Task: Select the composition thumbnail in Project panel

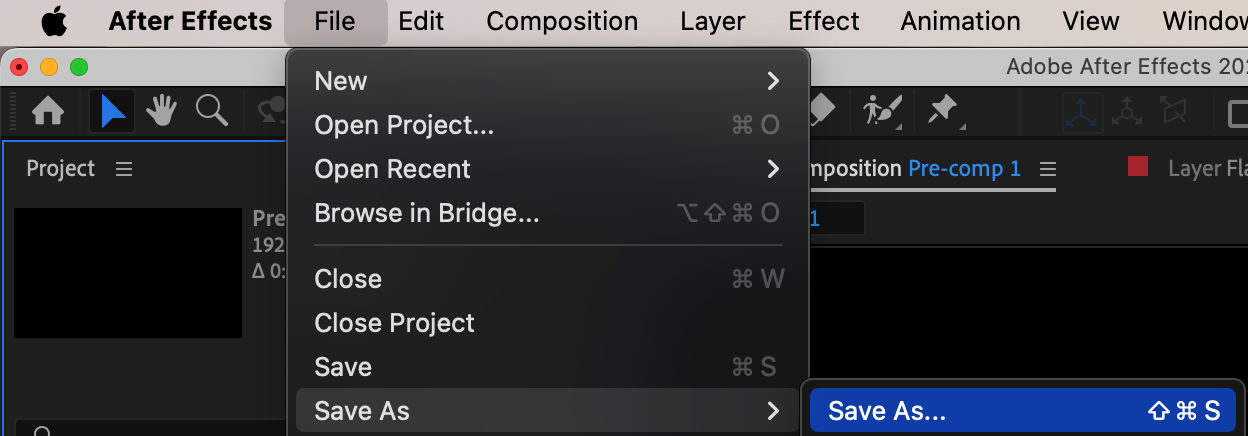Action: tap(128, 273)
